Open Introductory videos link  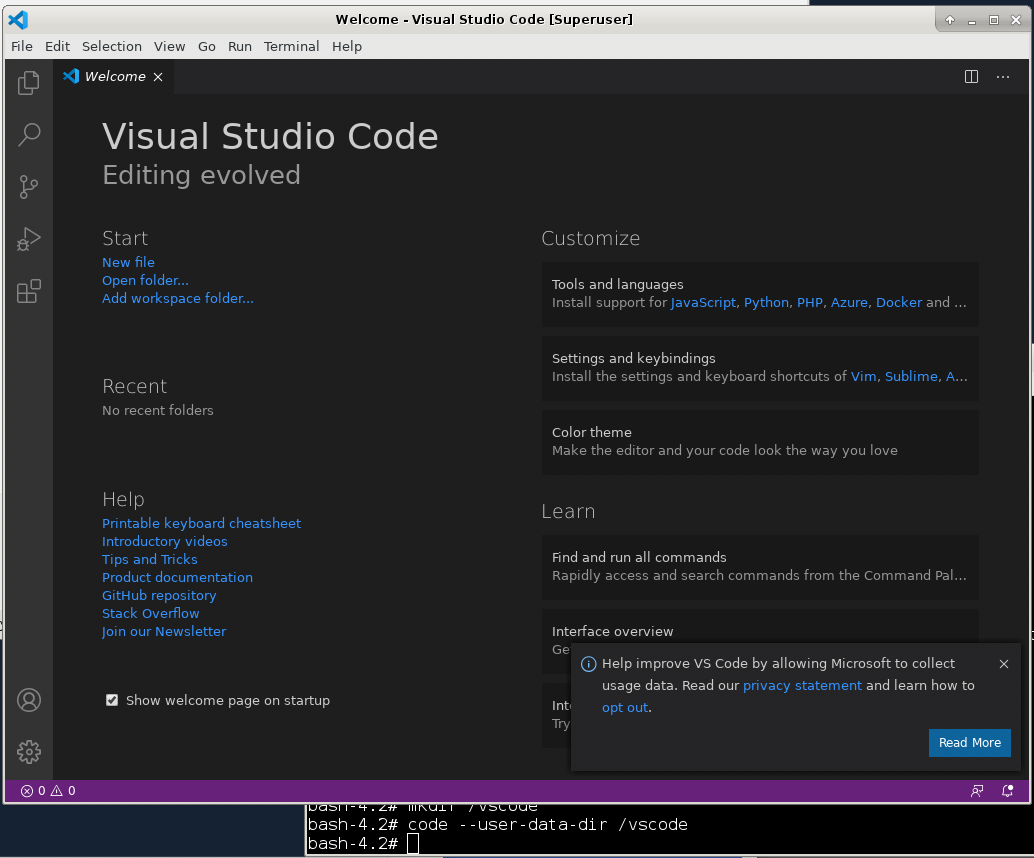point(164,541)
